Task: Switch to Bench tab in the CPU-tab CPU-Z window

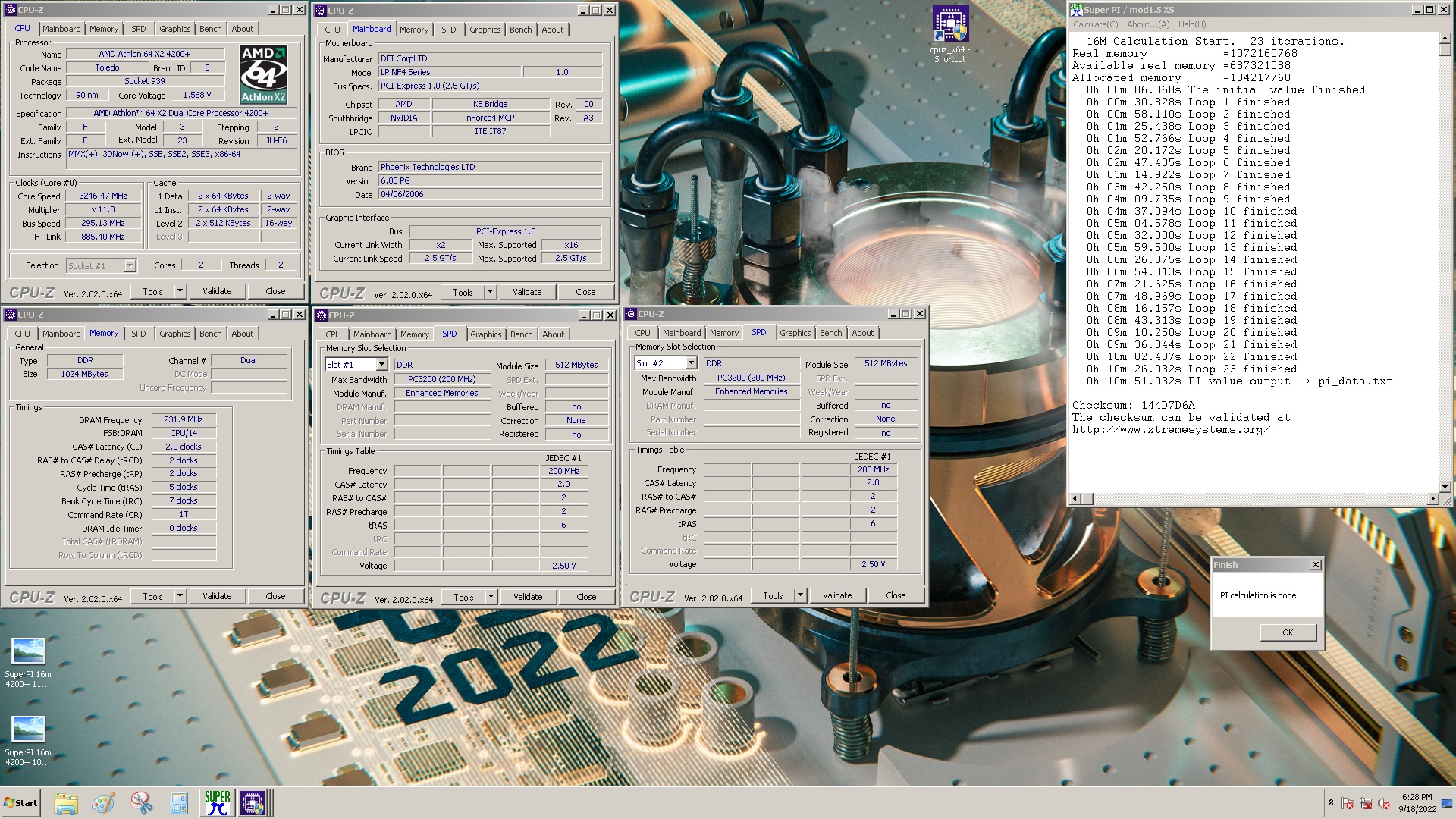Action: click(211, 29)
